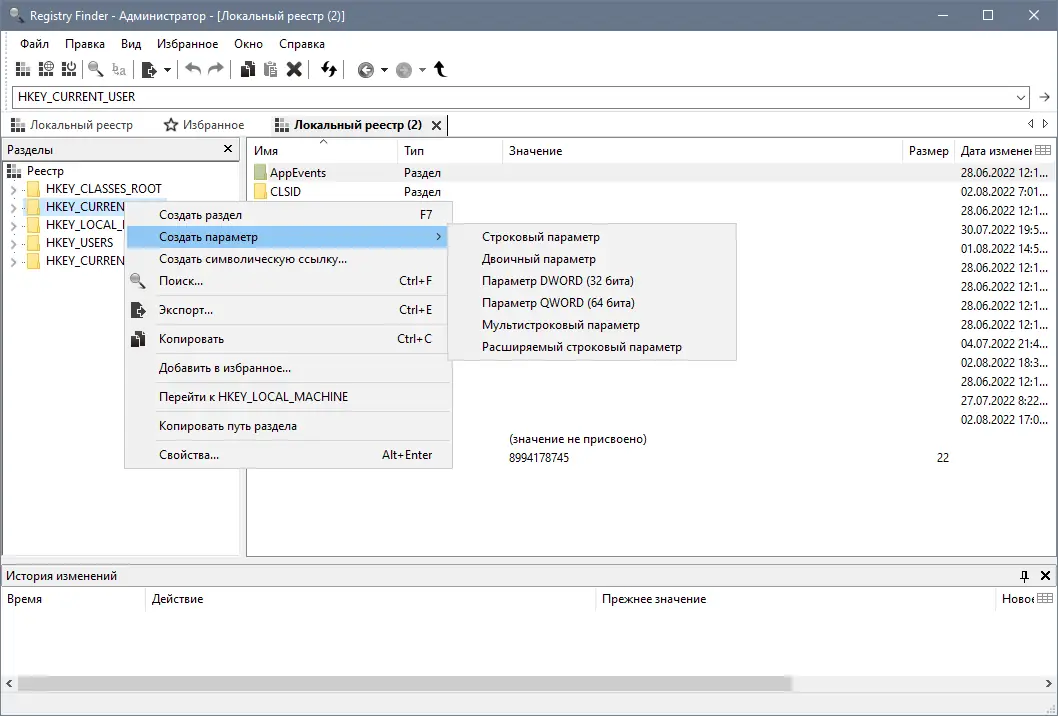
Task: Choose Поиск... from the context menu
Action: click(x=288, y=281)
